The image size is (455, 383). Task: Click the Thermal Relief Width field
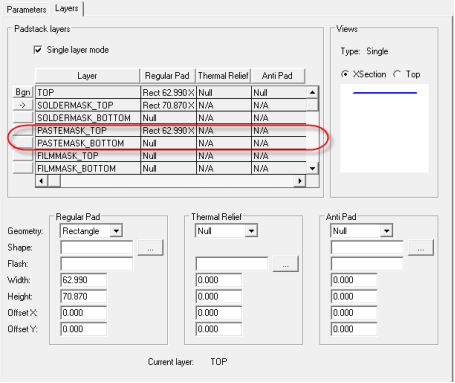pyautogui.click(x=219, y=280)
